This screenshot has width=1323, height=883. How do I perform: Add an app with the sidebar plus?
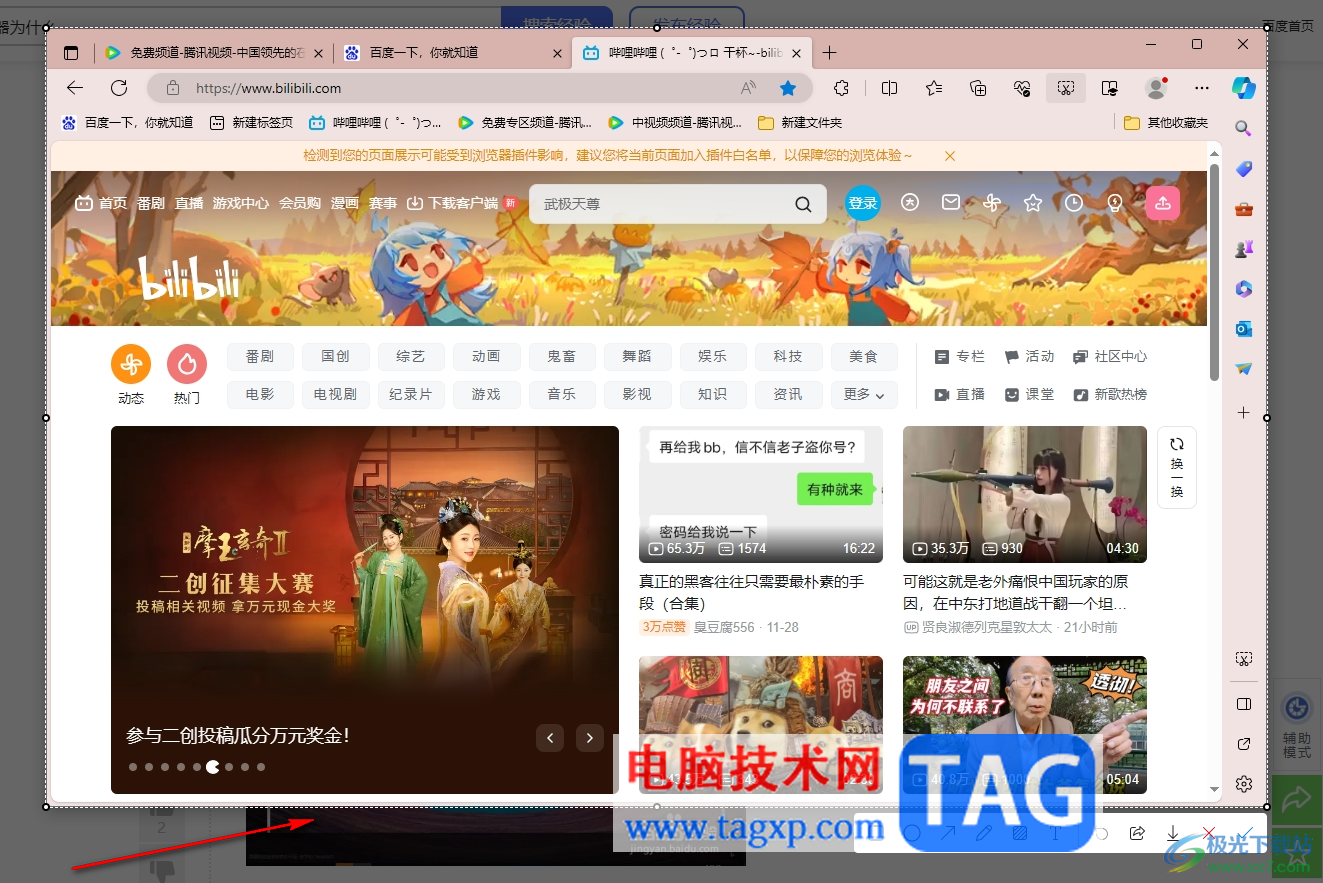(x=1243, y=412)
